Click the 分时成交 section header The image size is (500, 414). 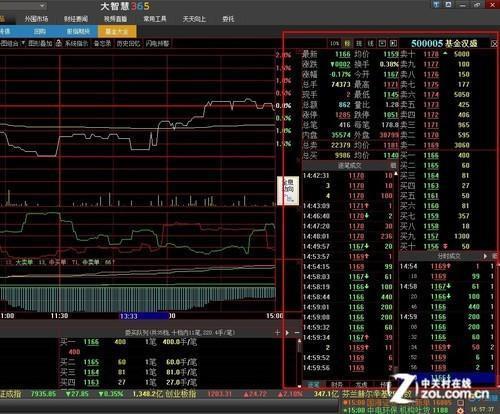449,256
